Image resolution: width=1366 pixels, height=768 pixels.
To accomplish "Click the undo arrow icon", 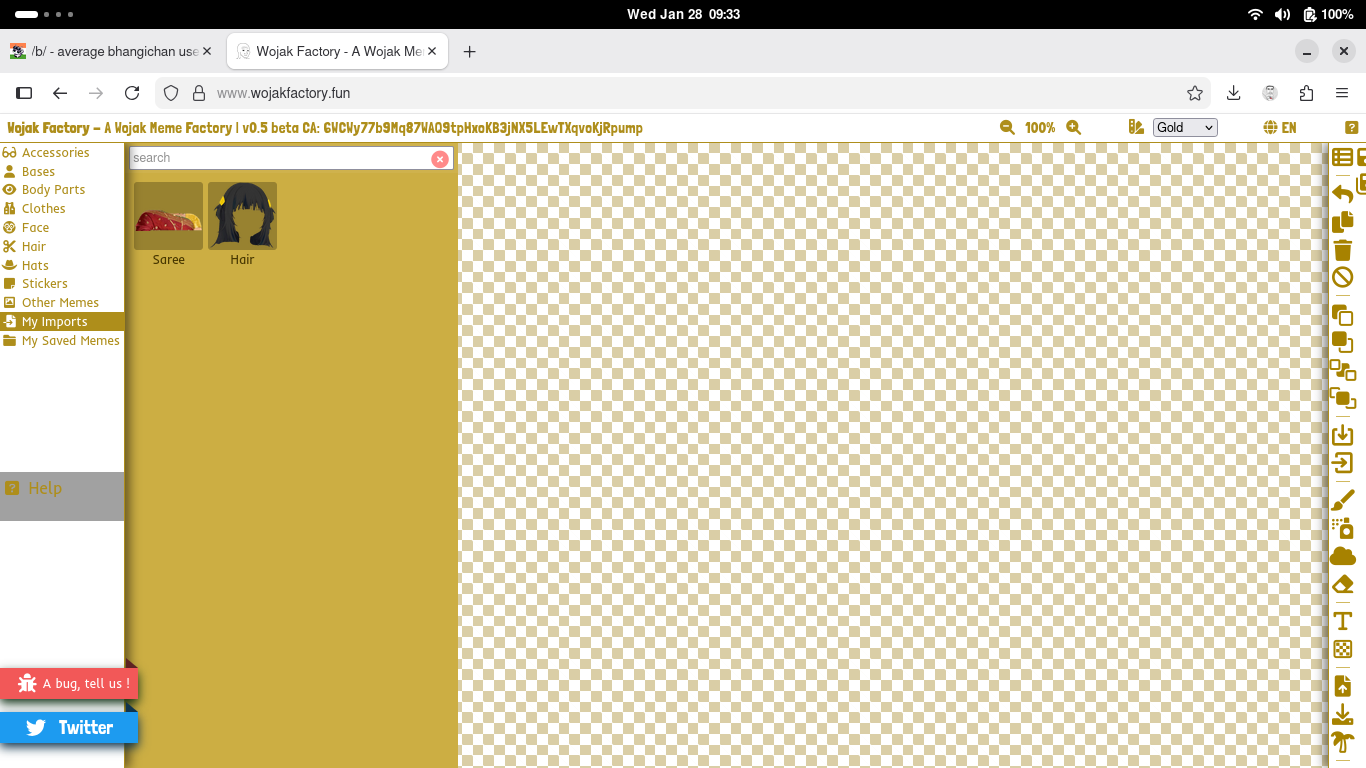I will coord(1342,193).
